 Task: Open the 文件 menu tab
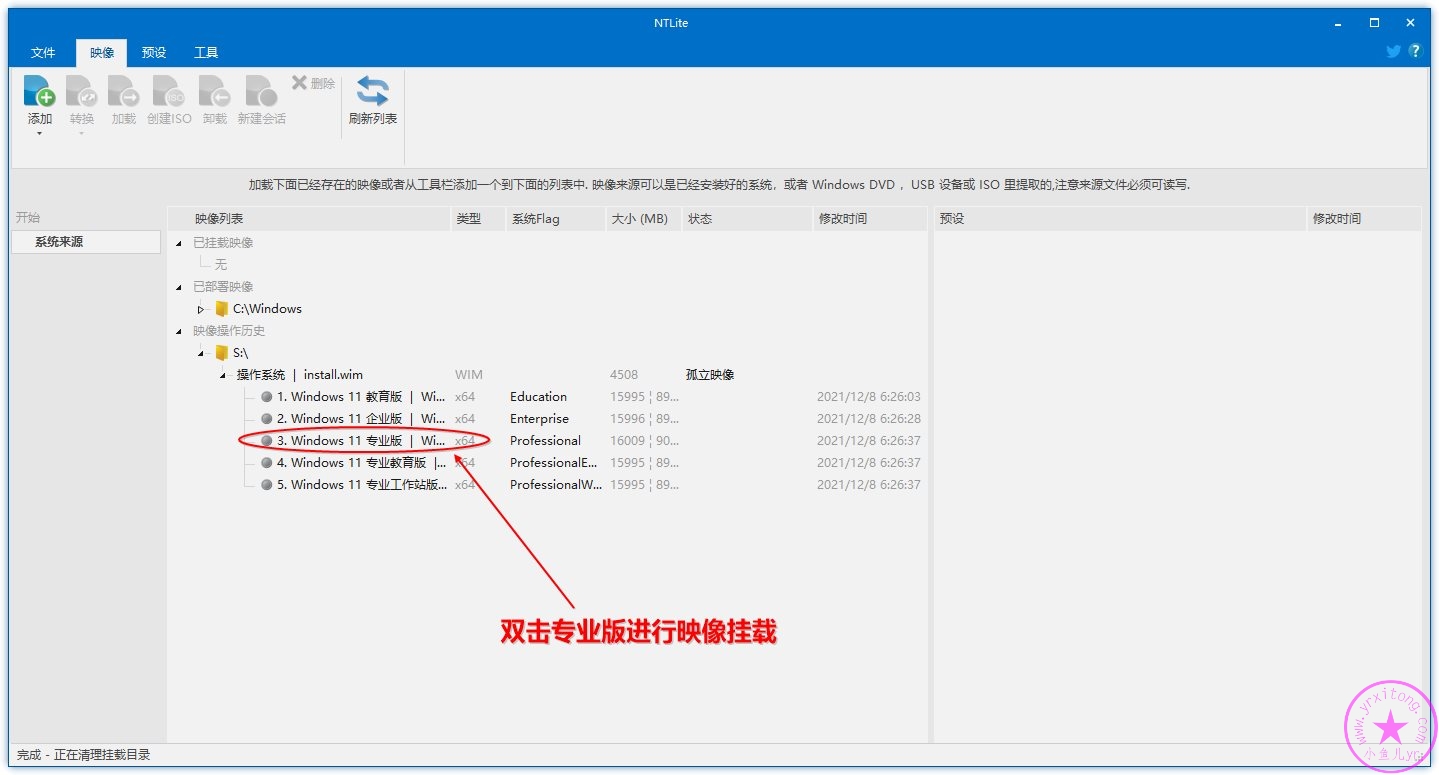43,53
